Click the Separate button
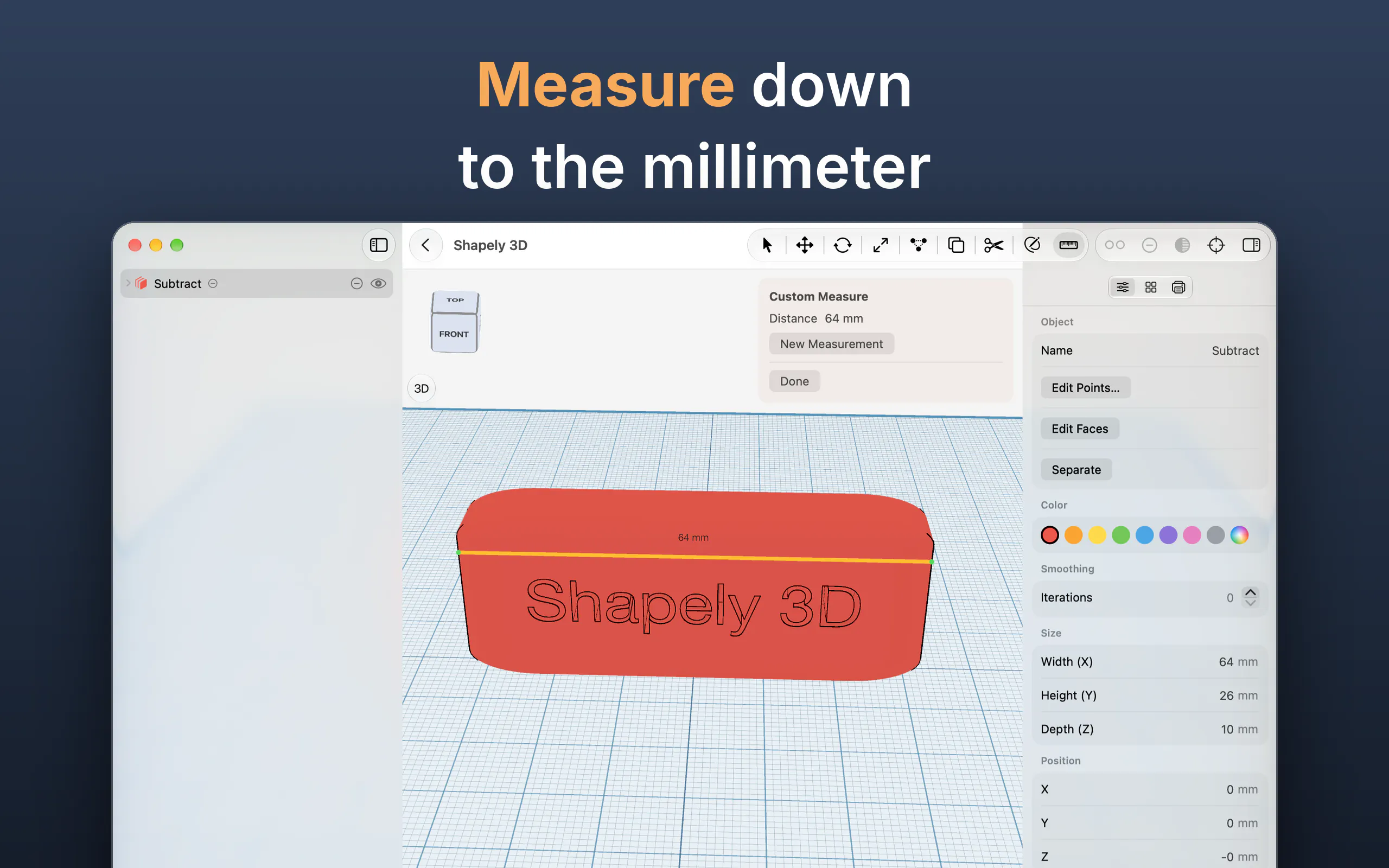The width and height of the screenshot is (1389, 868). (1076, 470)
